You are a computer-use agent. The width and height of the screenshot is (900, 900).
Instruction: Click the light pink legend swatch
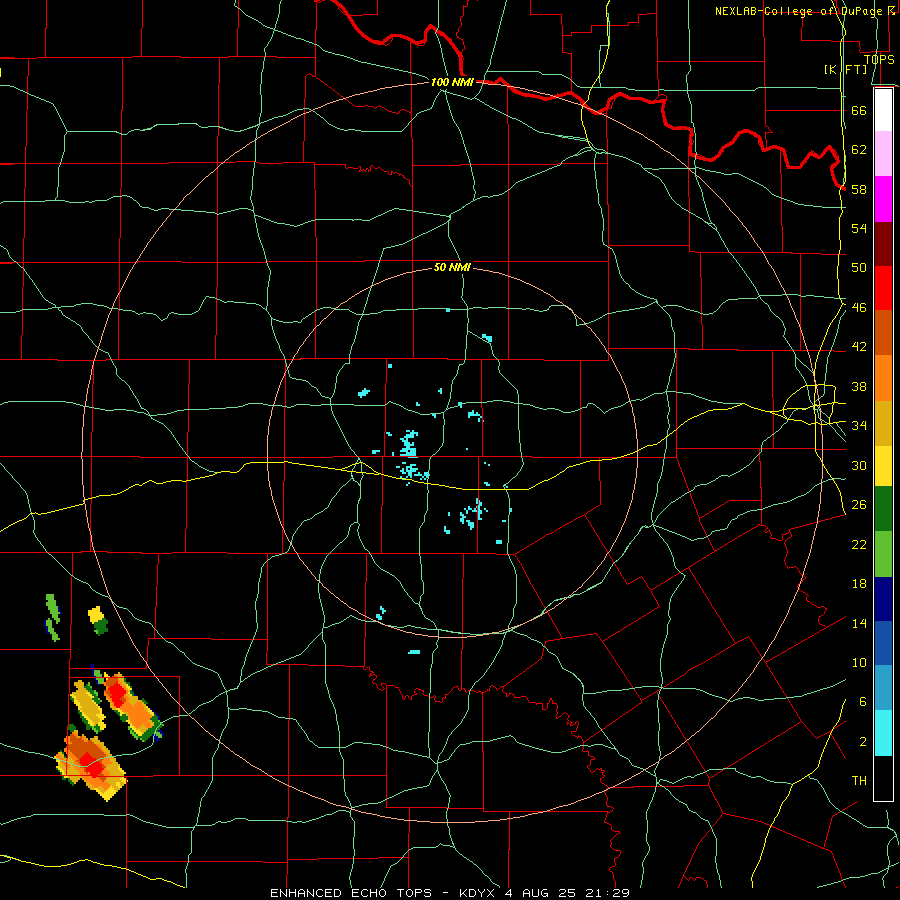click(883, 153)
